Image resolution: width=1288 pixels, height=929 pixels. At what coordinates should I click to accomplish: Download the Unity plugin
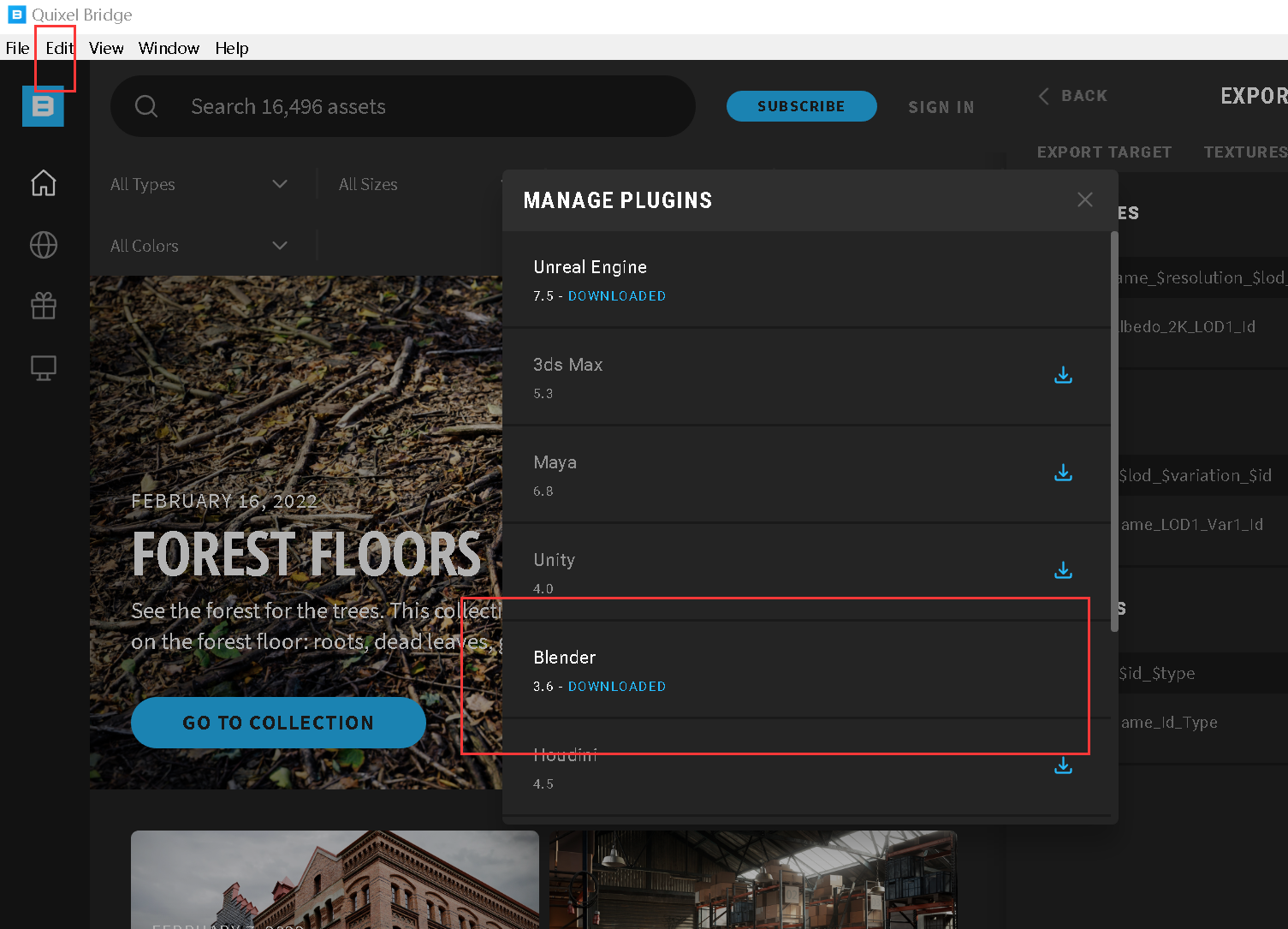pyautogui.click(x=1063, y=570)
